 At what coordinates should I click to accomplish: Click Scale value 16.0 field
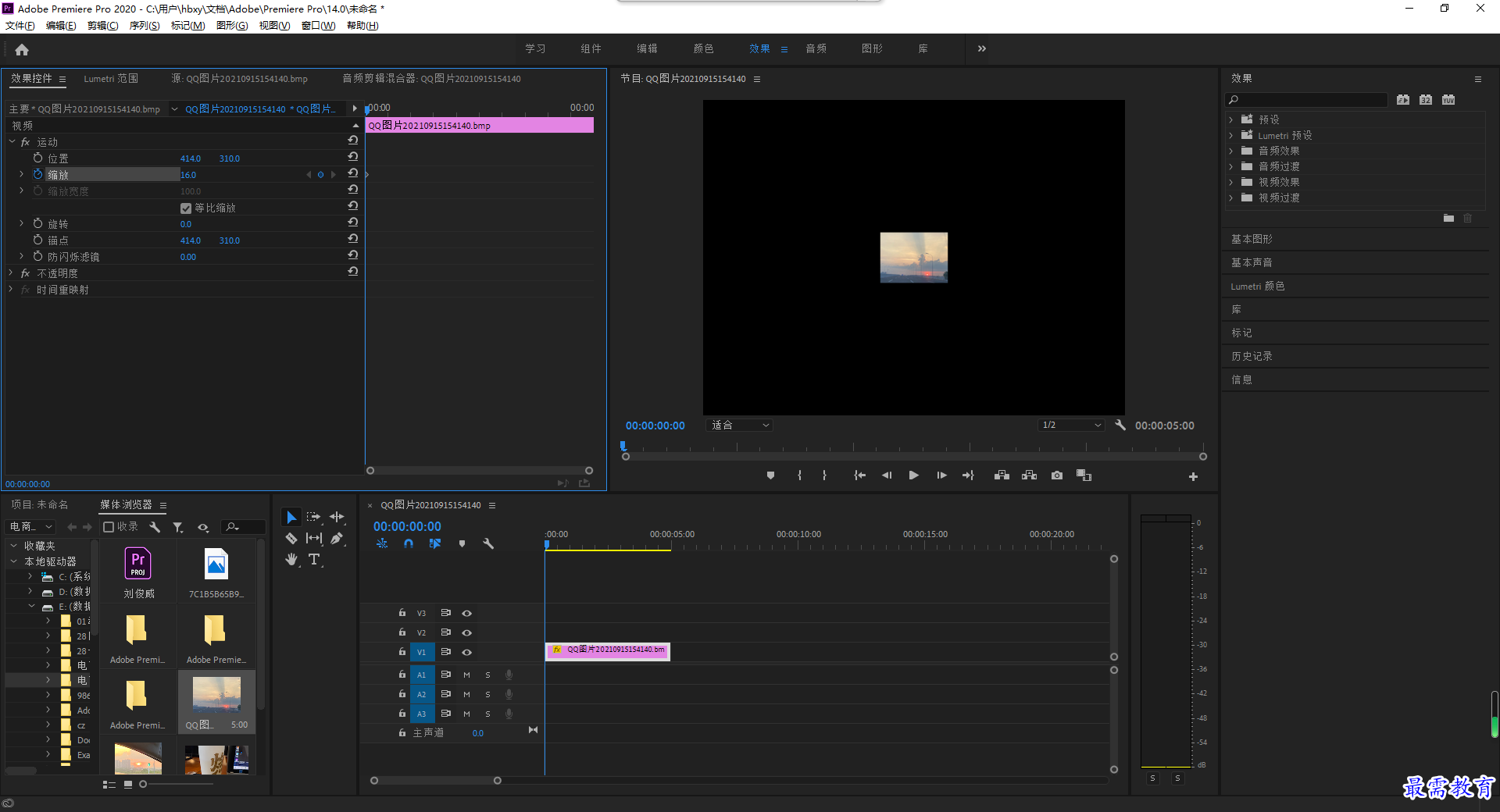click(x=188, y=175)
